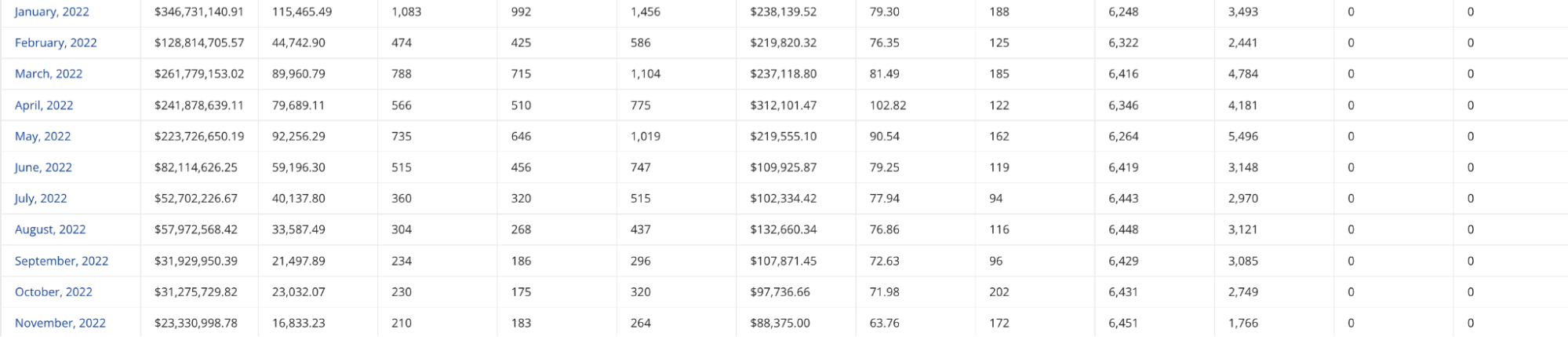This screenshot has height=337, width=1568.
Task: Select the 6,448 value in August row
Action: [x=1123, y=229]
